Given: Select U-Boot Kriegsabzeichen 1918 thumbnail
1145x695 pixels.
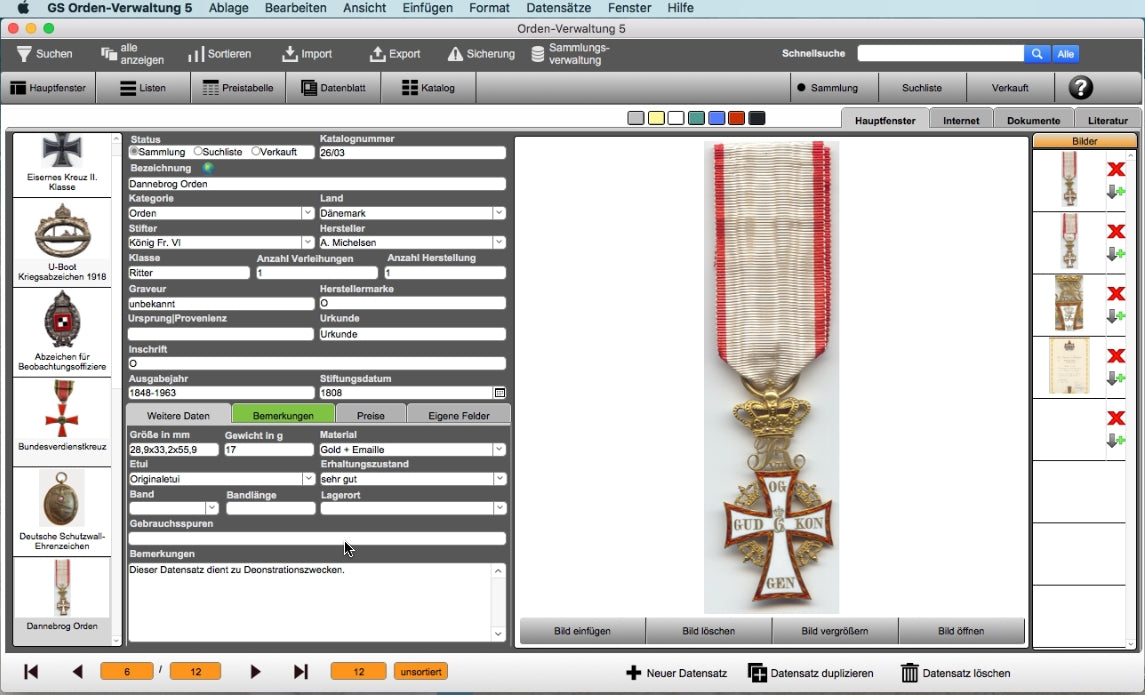Looking at the screenshot, I should click(62, 243).
